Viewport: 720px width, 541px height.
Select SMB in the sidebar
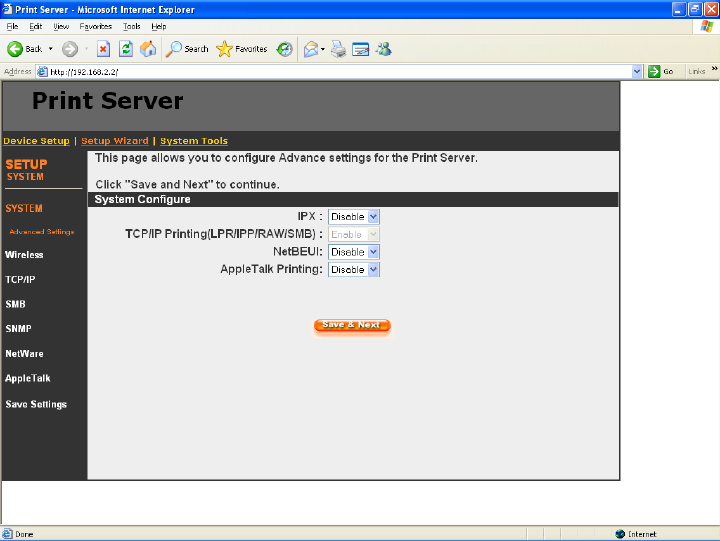coord(15,304)
